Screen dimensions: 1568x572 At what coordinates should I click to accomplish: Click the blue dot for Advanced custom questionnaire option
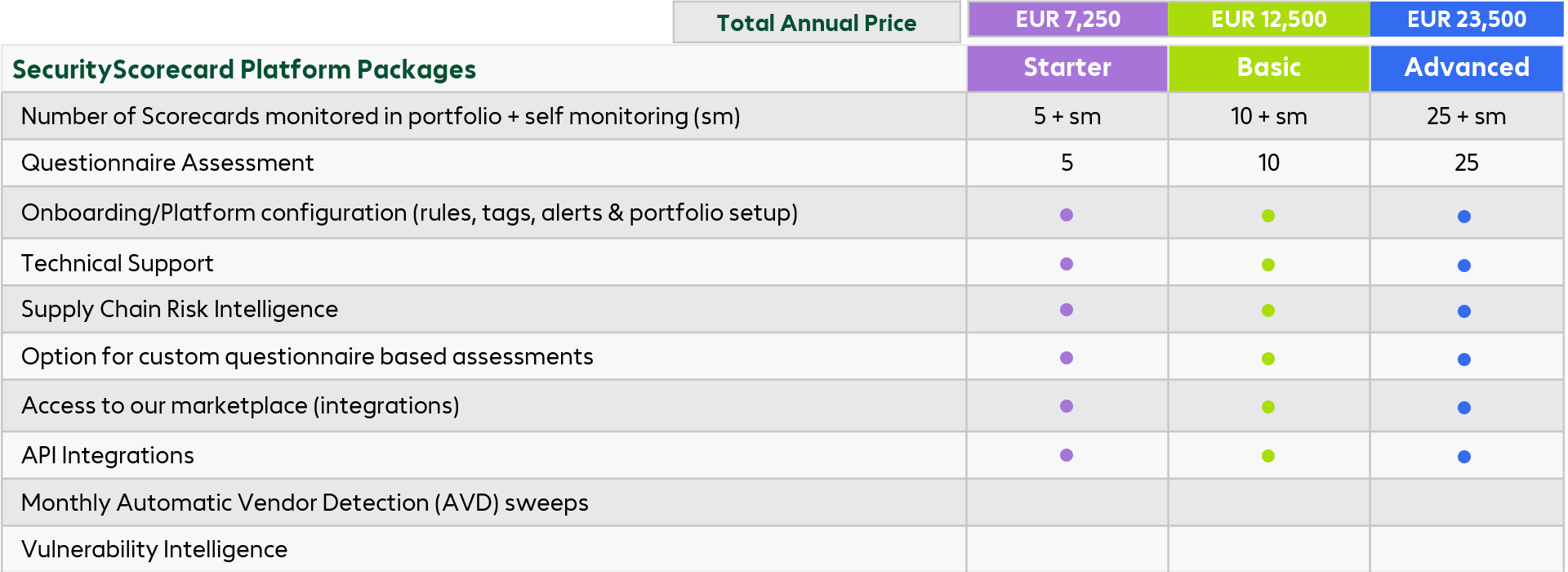1464,360
